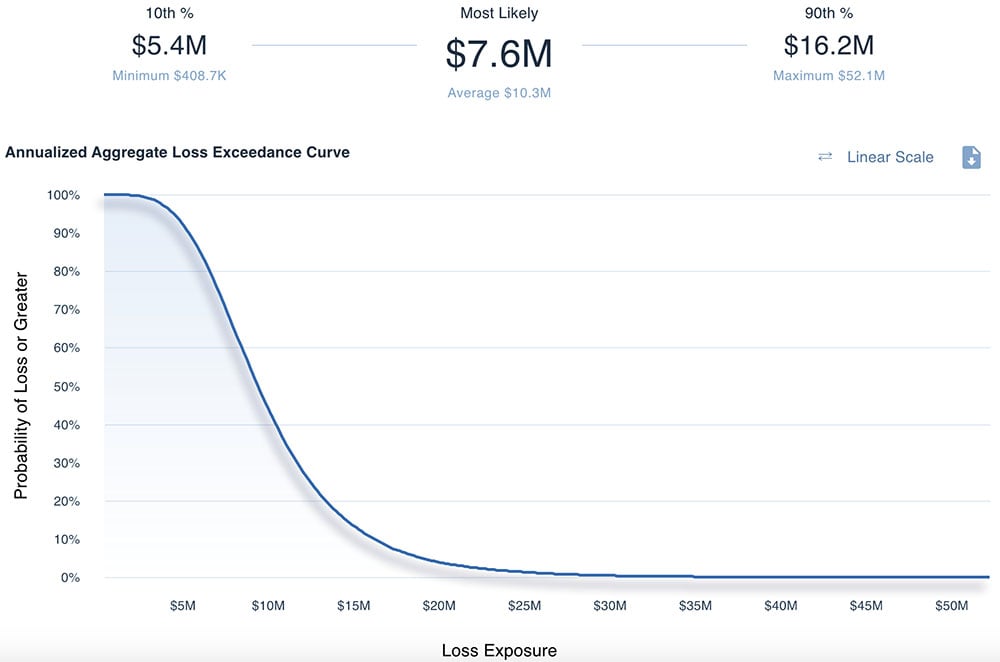This screenshot has height=662, width=1000.
Task: Click the $35M x-axis label
Action: 695,606
